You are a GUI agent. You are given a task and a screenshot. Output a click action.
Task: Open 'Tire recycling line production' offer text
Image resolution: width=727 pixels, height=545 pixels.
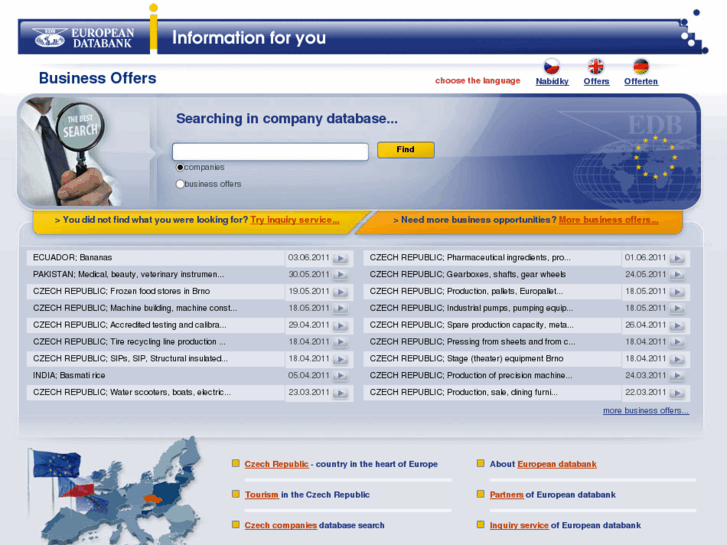[x=129, y=342]
